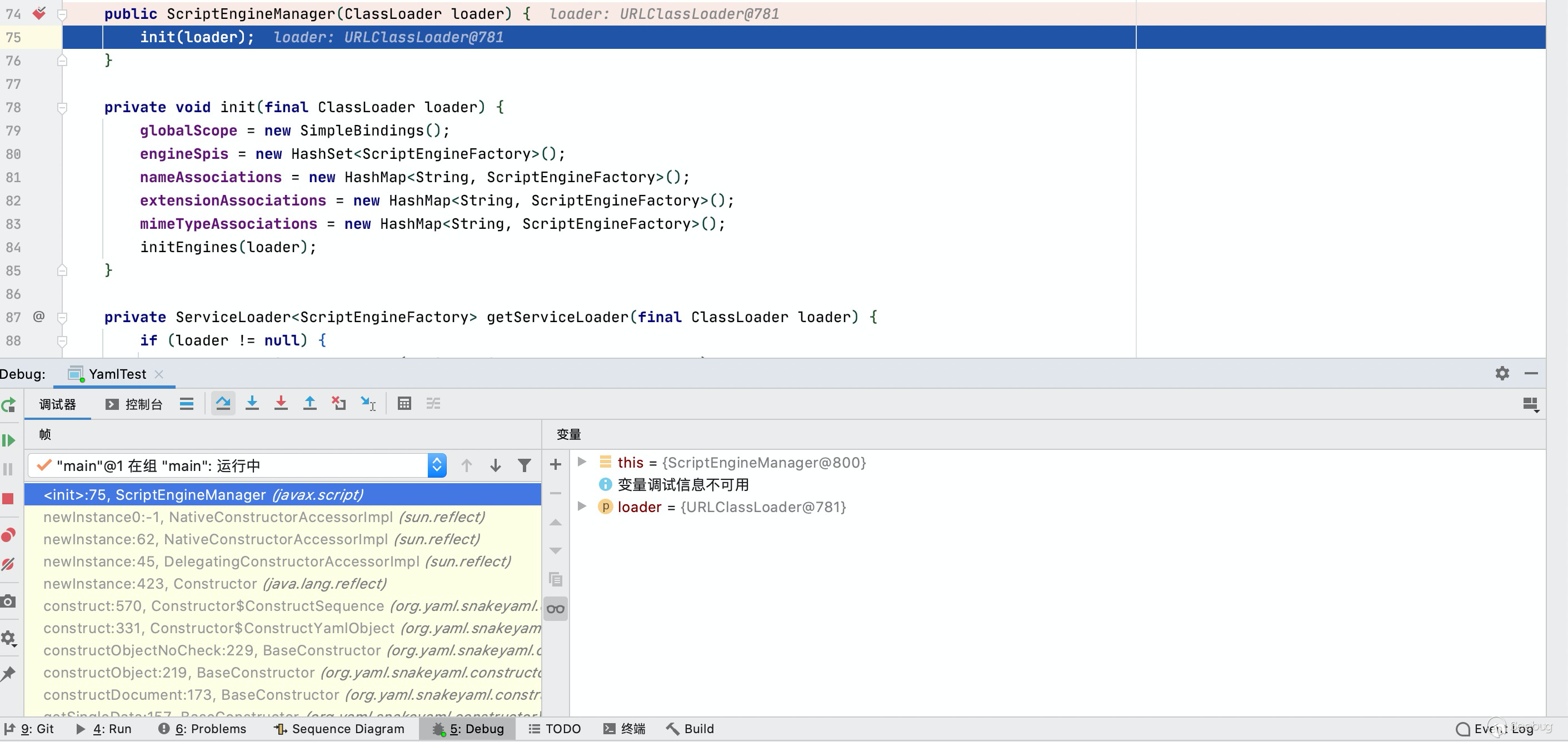Click the red Force Step Into icon
This screenshot has width=1568, height=742.
(281, 404)
